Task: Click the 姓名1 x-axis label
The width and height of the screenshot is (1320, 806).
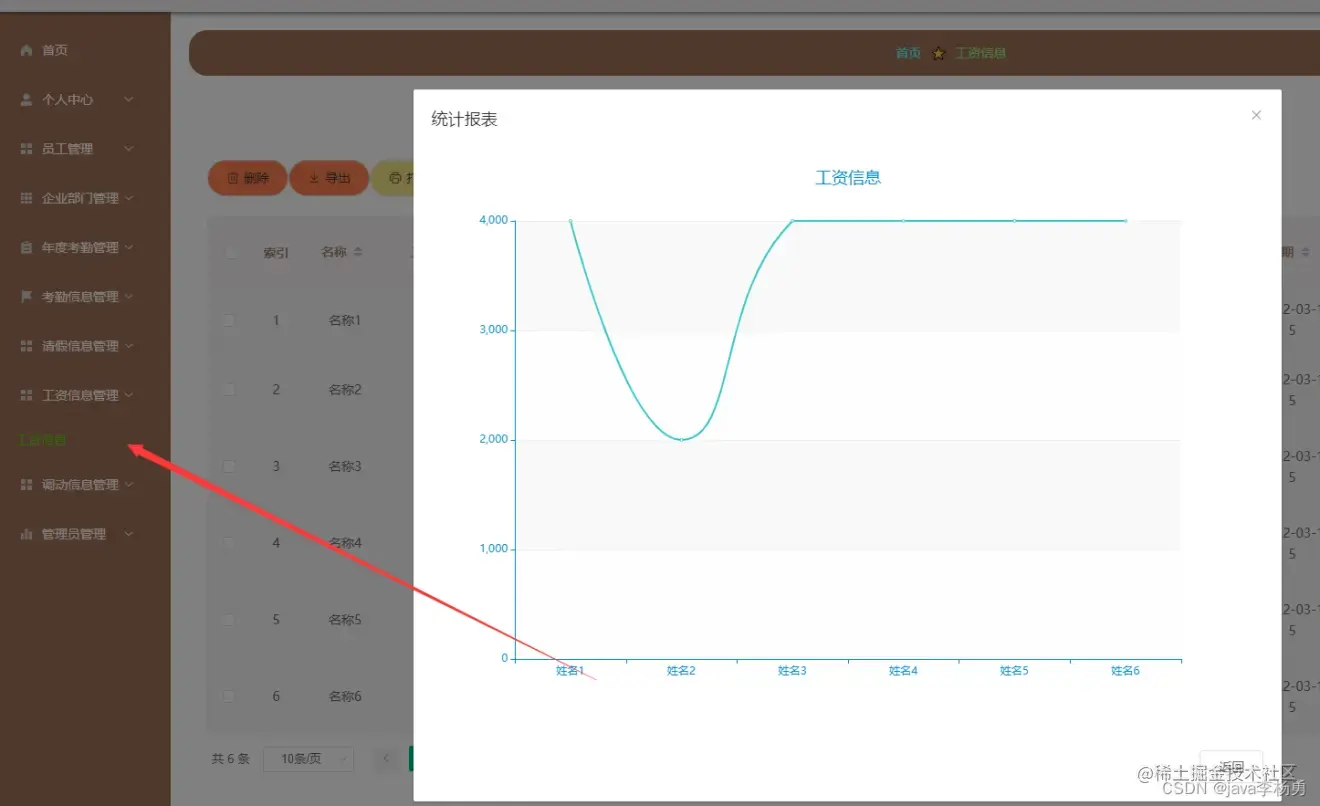Action: (570, 671)
